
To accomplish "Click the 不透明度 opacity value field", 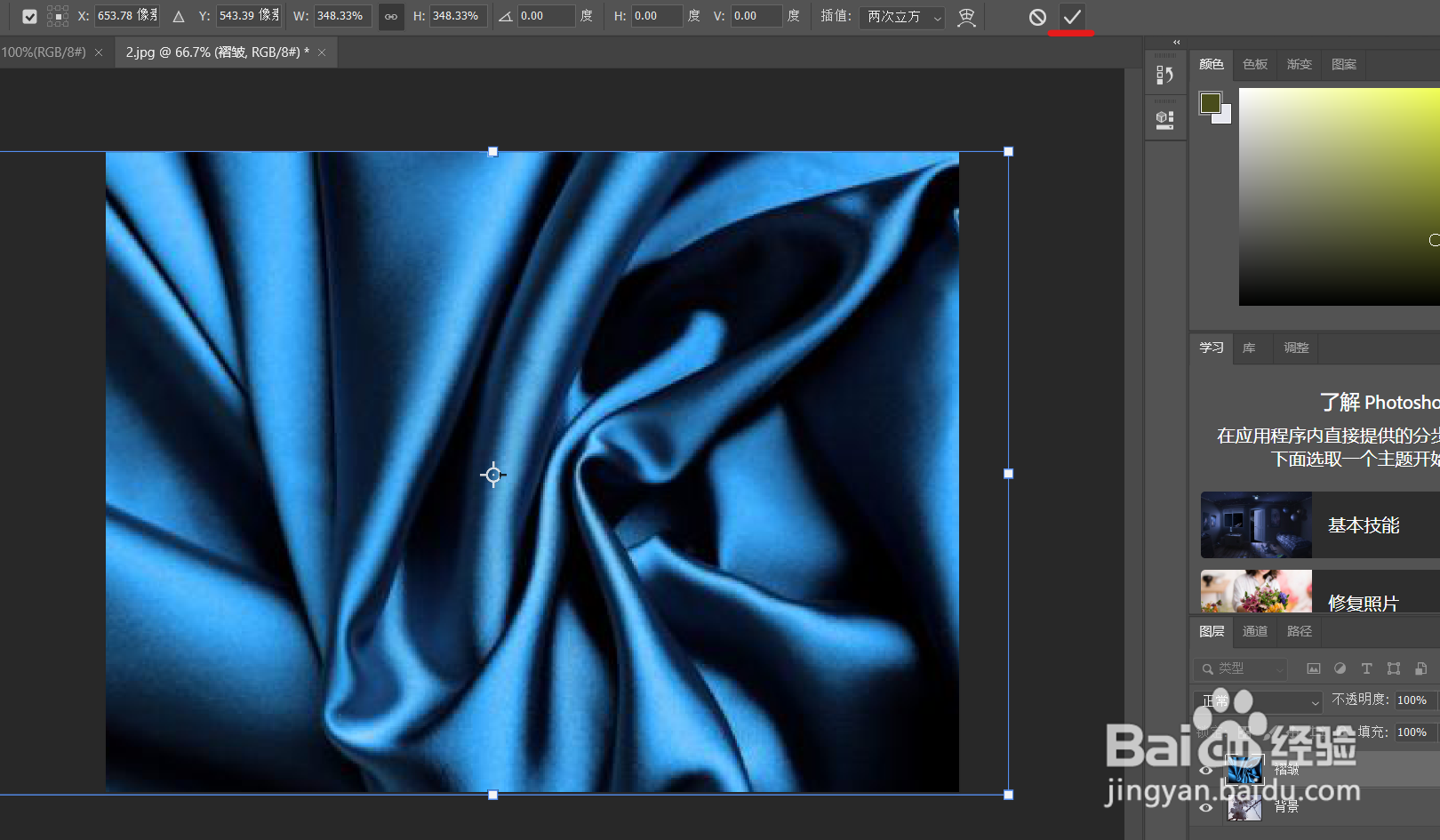I will click(1414, 700).
